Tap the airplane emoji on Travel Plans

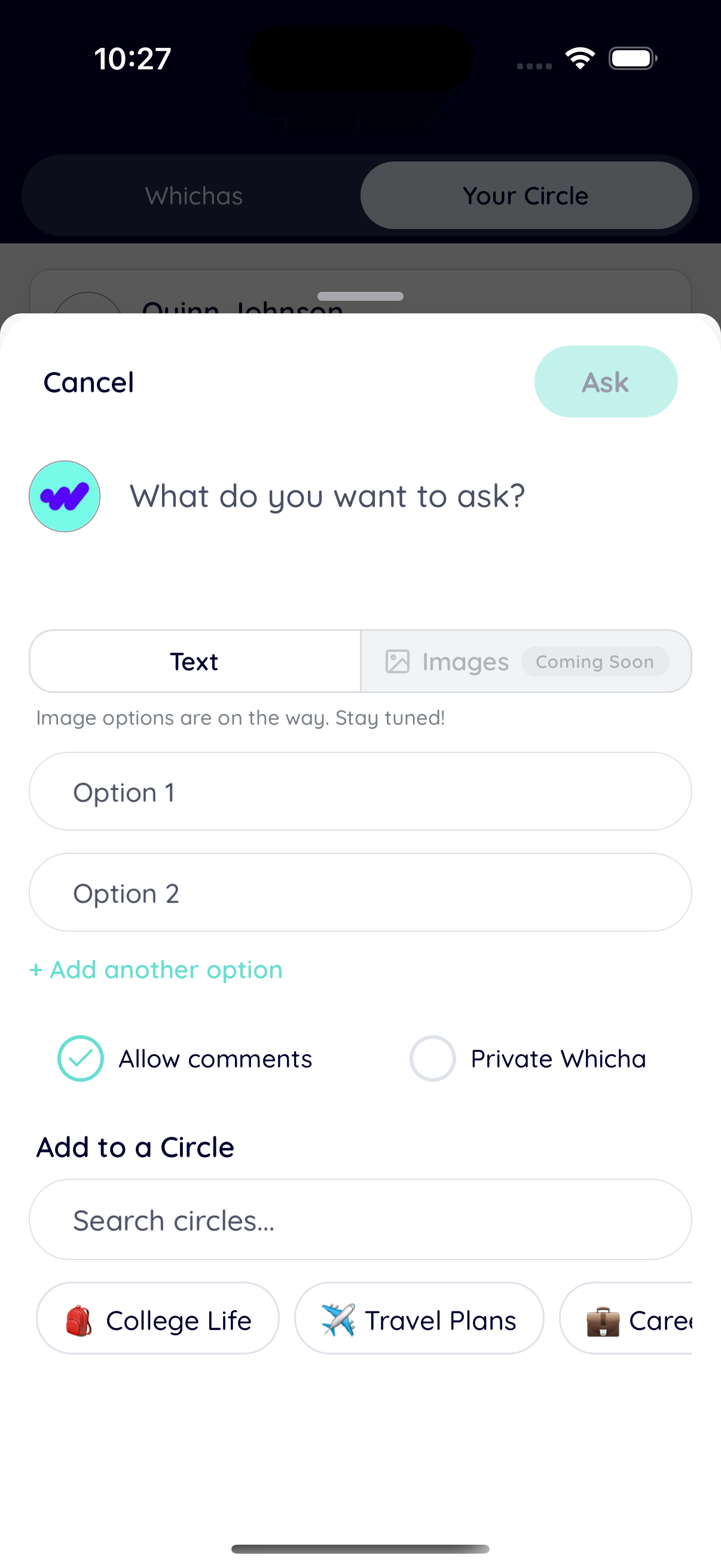pos(338,1320)
